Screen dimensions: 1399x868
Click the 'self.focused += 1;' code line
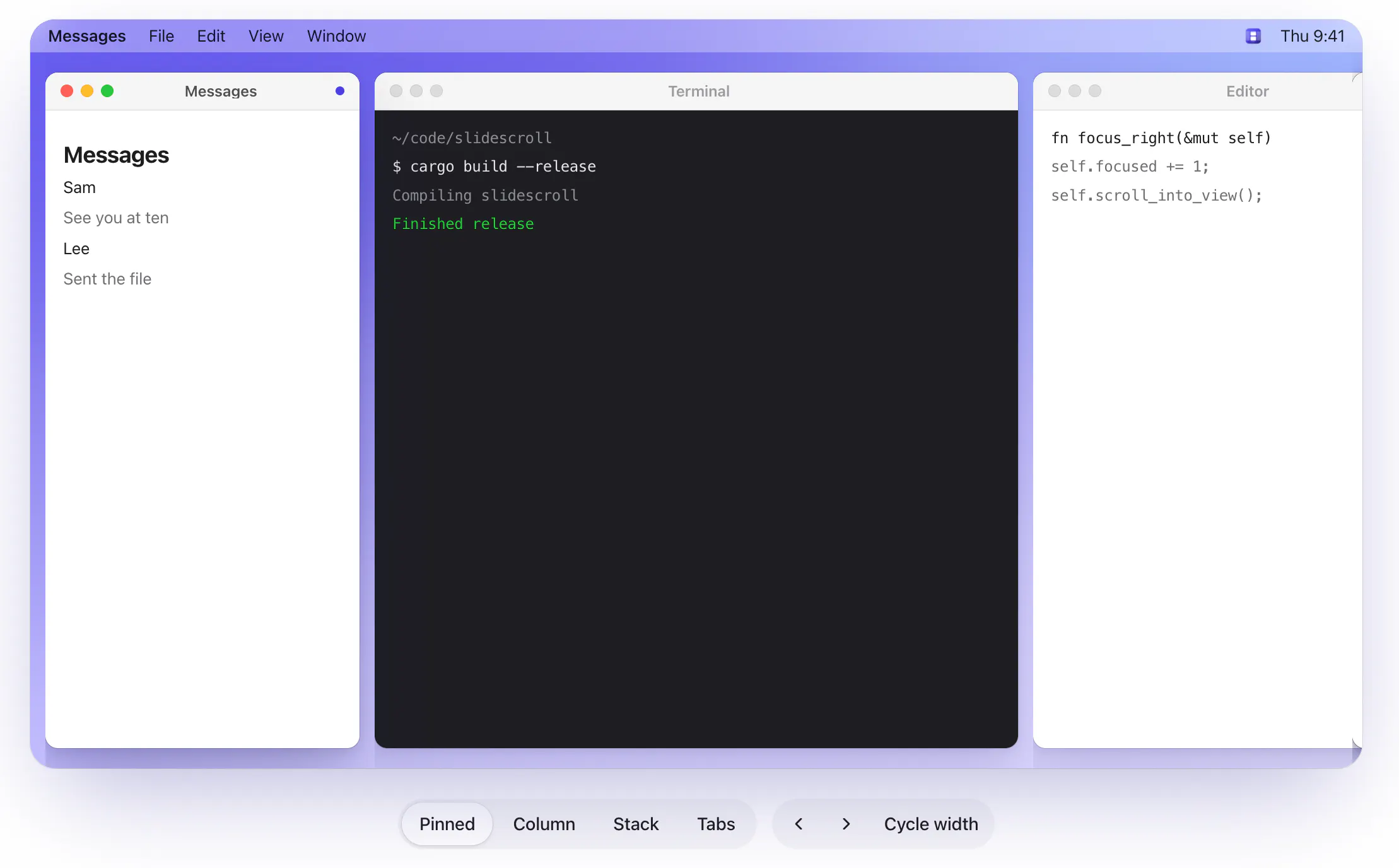1130,167
